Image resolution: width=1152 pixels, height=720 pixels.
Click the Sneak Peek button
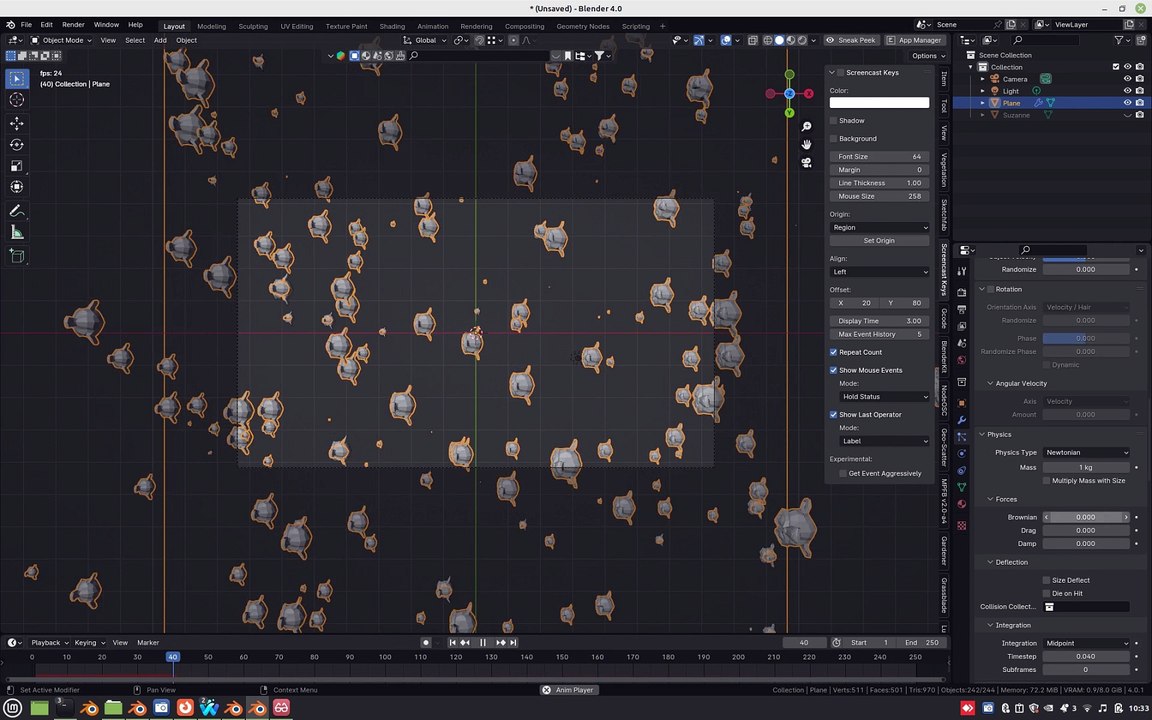[851, 40]
